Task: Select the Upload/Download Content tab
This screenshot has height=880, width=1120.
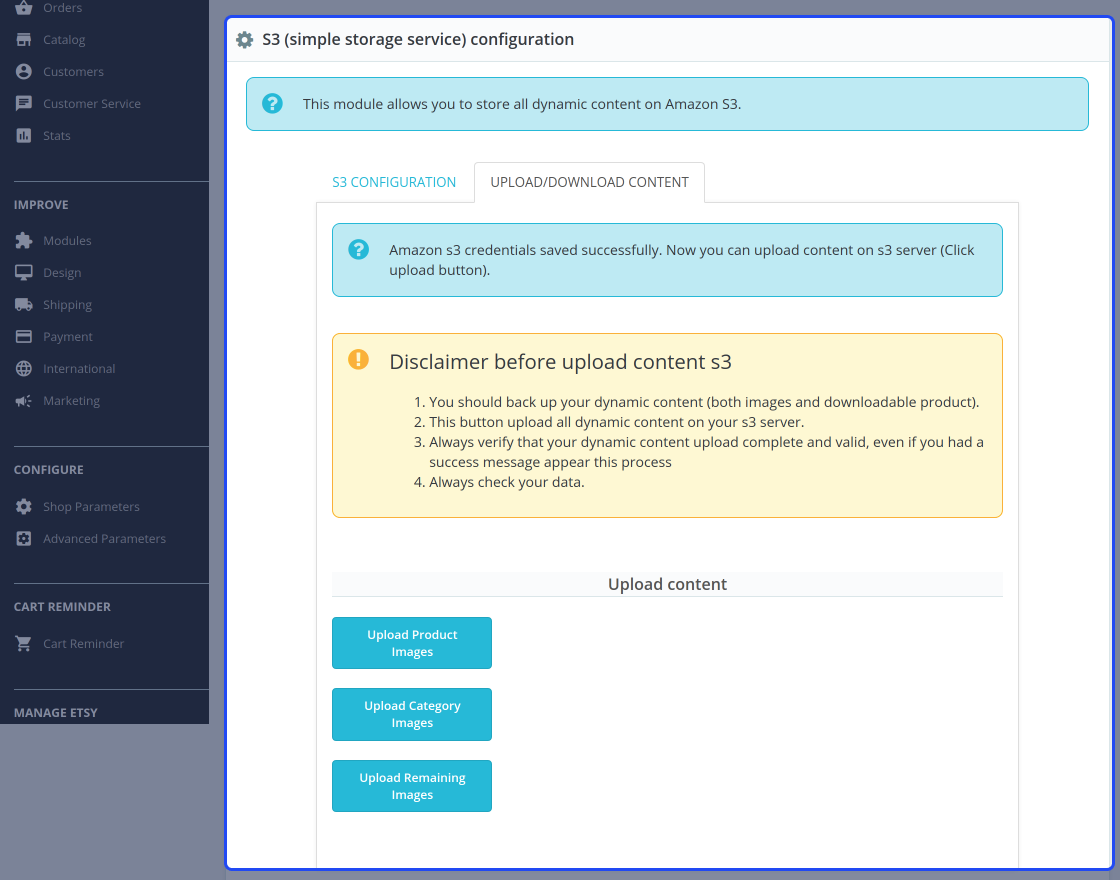Action: coord(589,182)
